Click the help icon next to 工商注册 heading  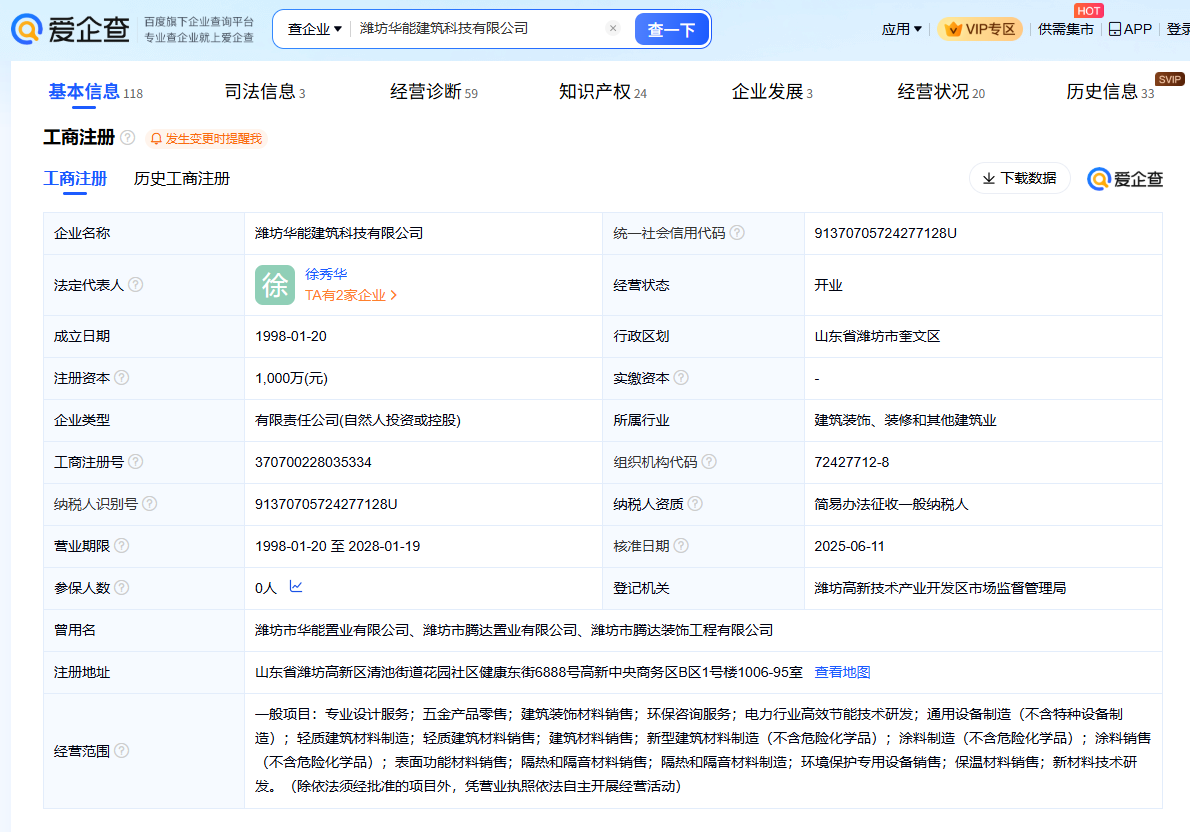(x=128, y=138)
